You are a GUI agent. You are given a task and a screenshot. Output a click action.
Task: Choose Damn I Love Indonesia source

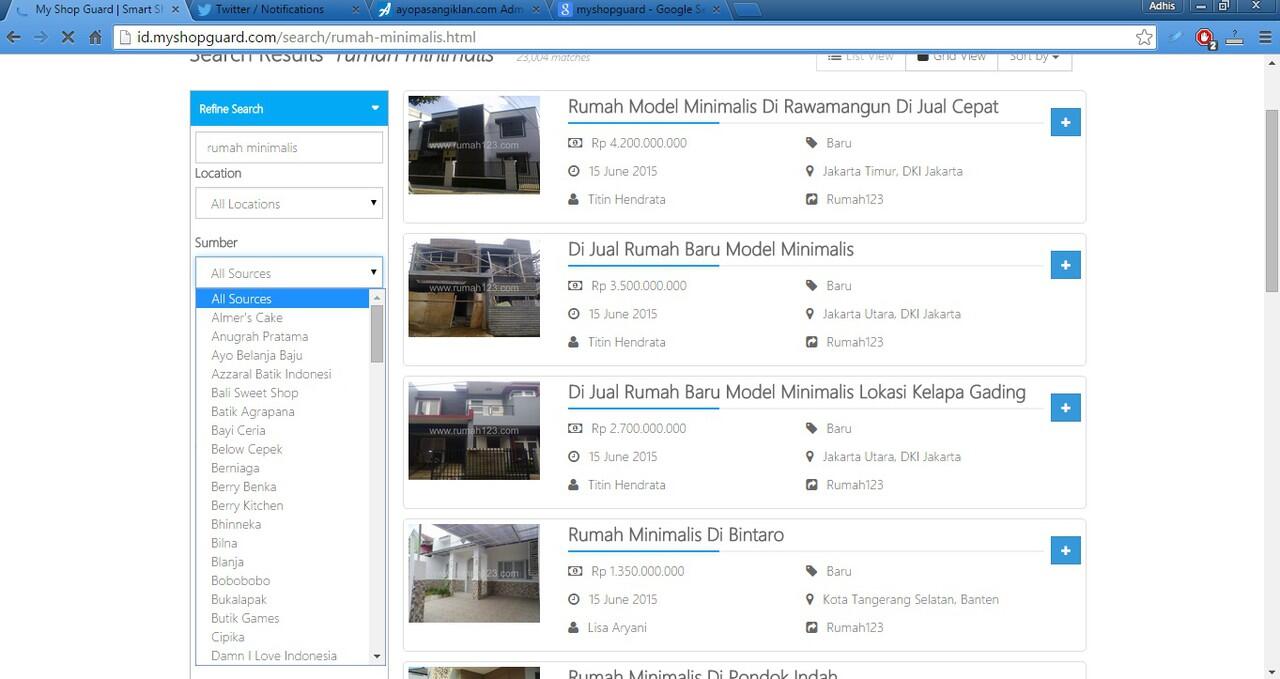coord(283,656)
